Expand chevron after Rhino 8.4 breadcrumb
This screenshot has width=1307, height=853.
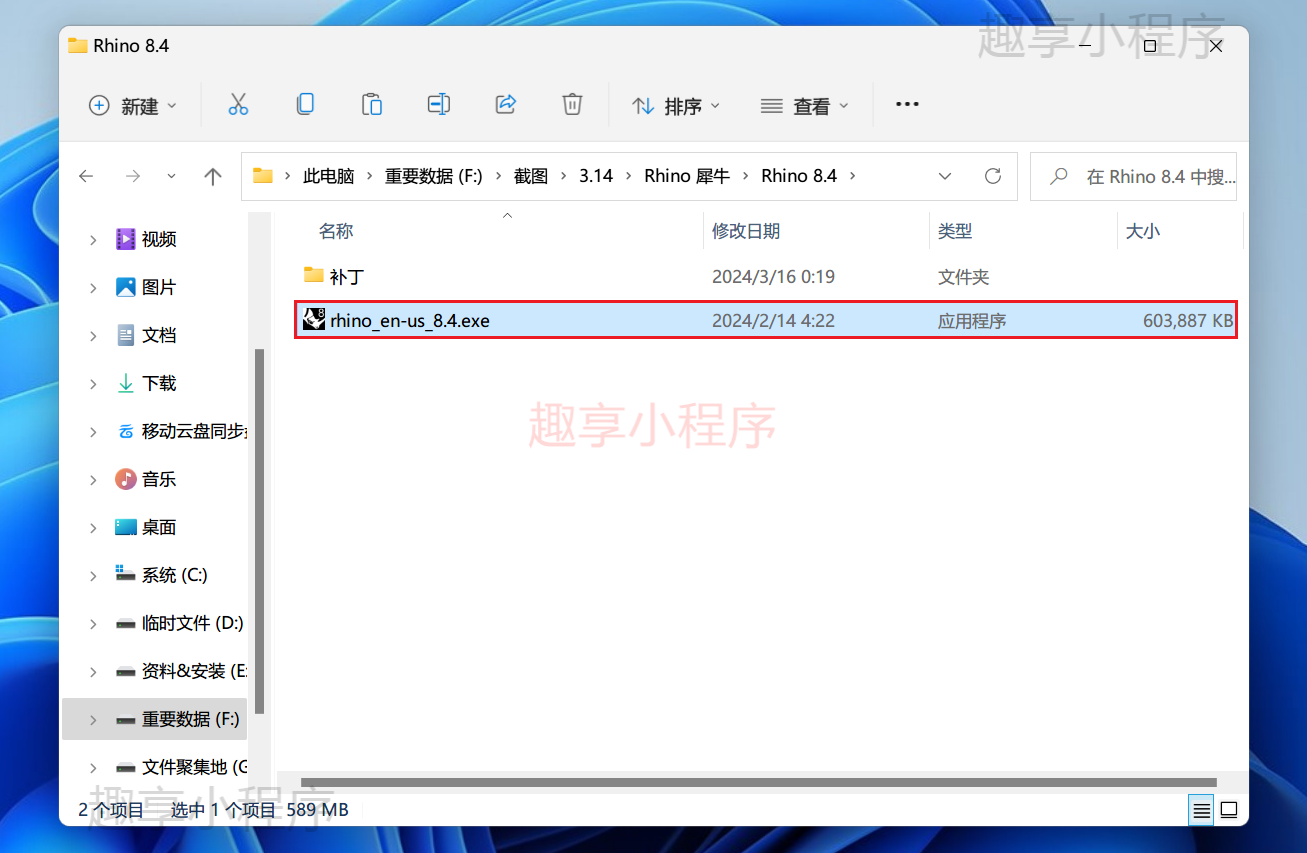[x=852, y=176]
